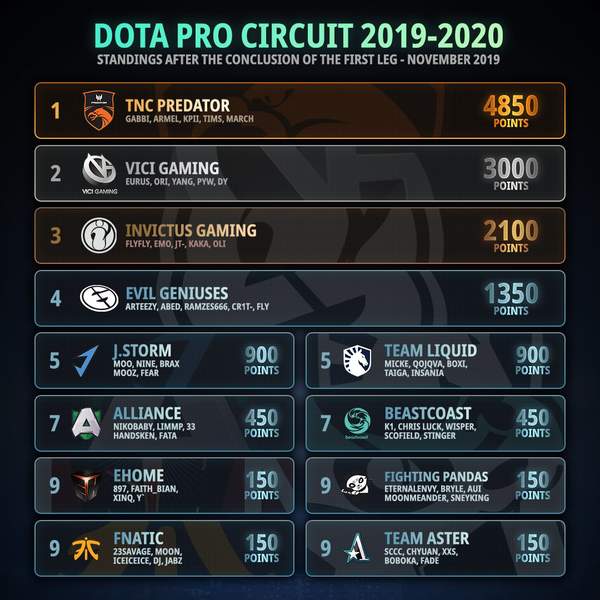This screenshot has width=600, height=600.
Task: Click the TNC Predator team logo
Action: point(99,110)
